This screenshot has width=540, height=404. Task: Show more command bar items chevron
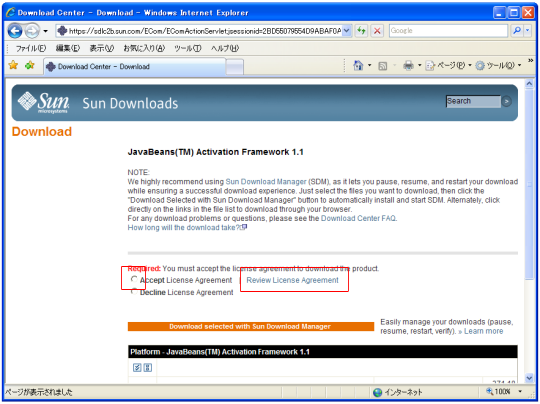tap(530, 61)
